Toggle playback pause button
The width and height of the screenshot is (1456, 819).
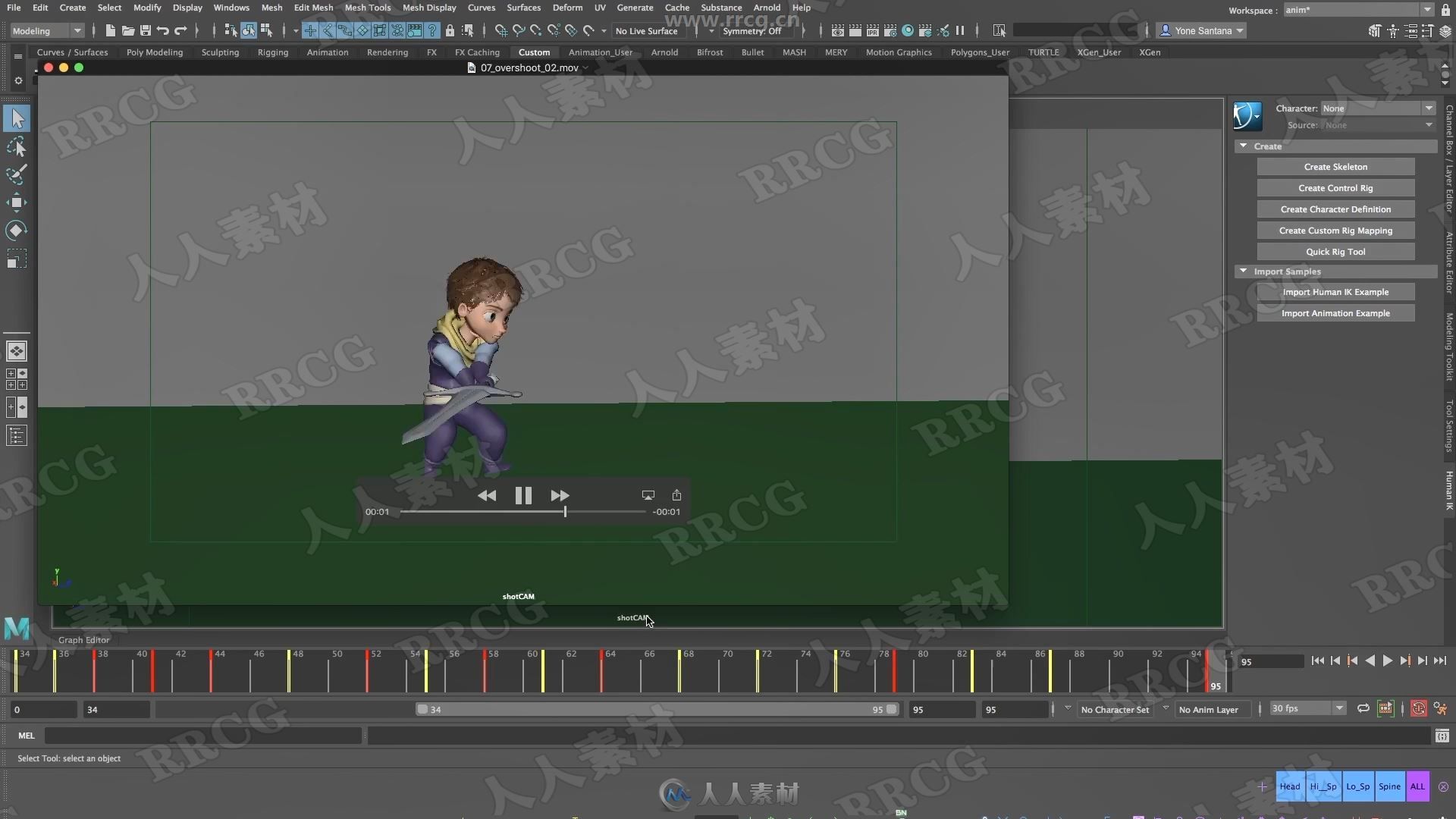(523, 494)
